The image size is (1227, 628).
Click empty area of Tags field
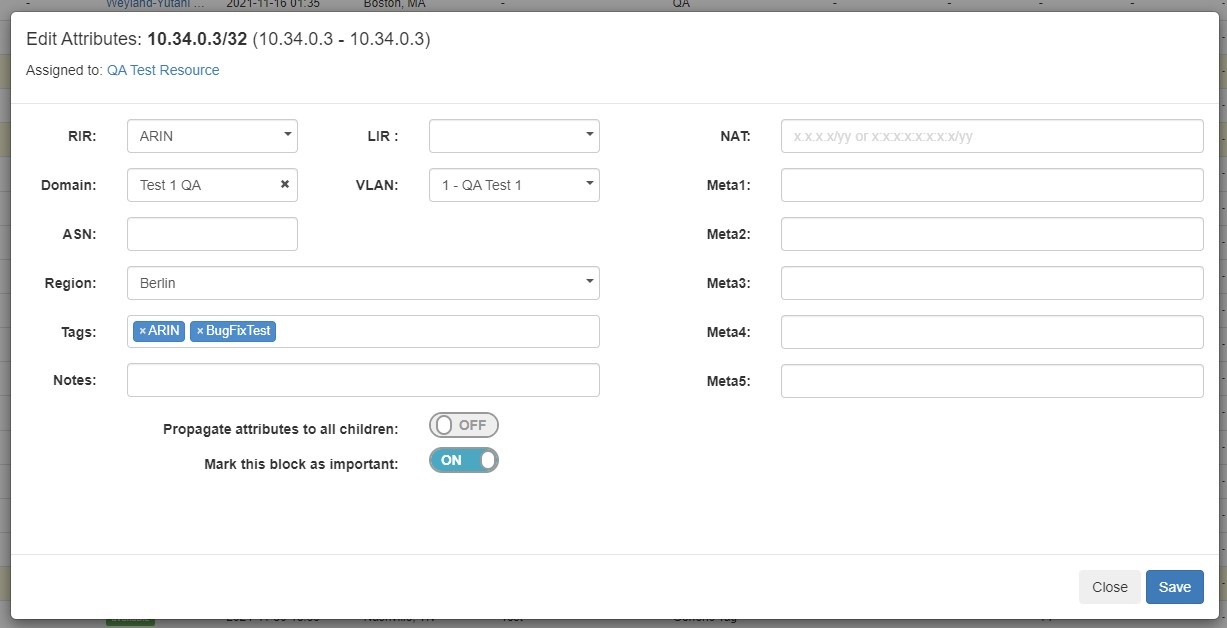coord(440,331)
